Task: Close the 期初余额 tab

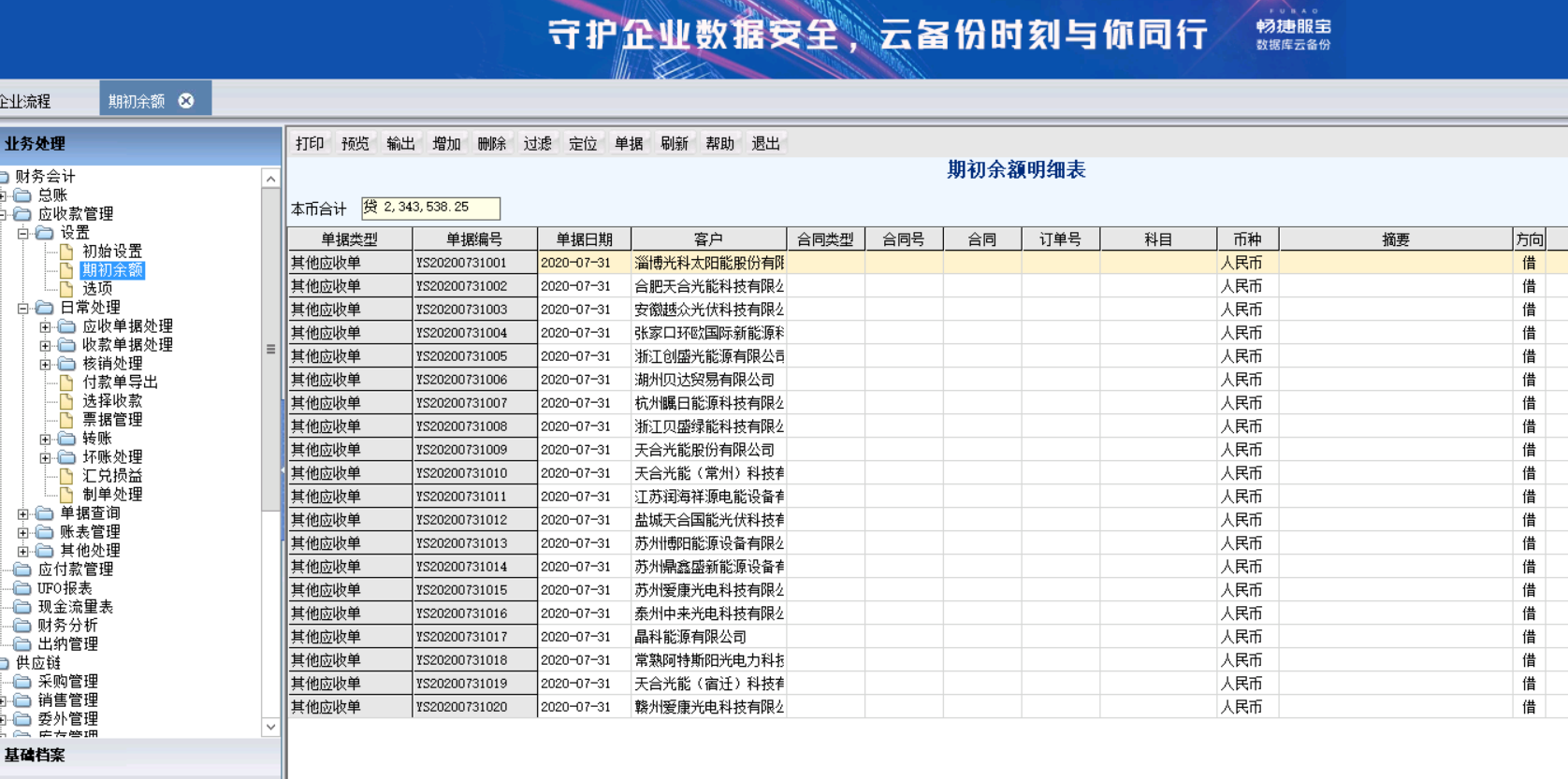Action: point(186,100)
